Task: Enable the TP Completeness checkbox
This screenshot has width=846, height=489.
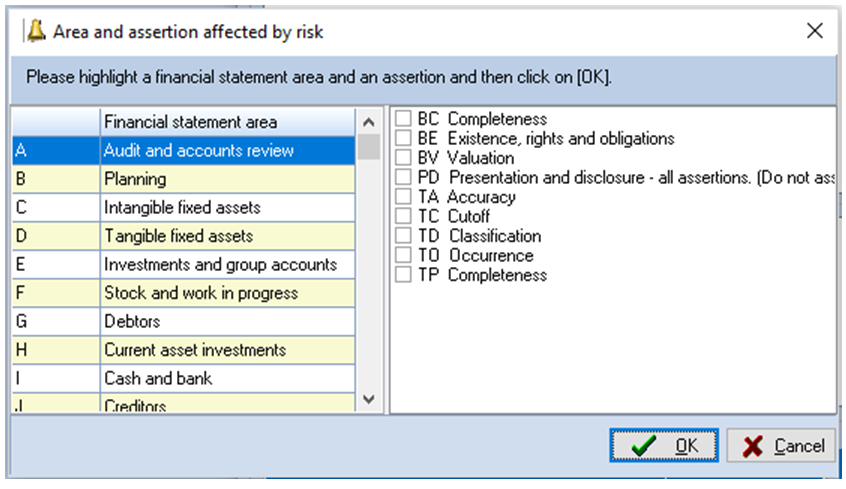Action: (403, 274)
